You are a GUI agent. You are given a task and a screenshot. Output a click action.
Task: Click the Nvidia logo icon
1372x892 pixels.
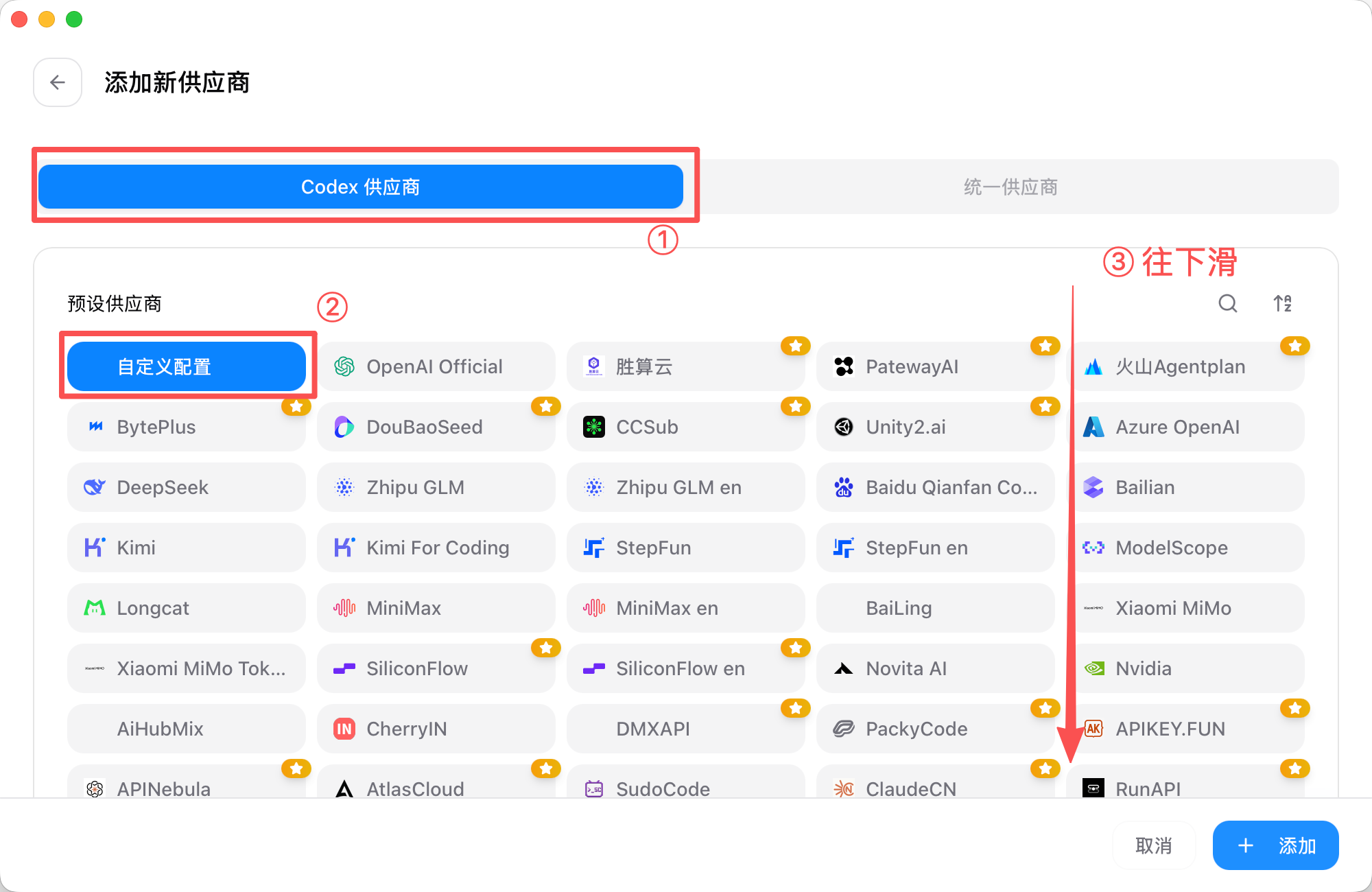[x=1093, y=668]
